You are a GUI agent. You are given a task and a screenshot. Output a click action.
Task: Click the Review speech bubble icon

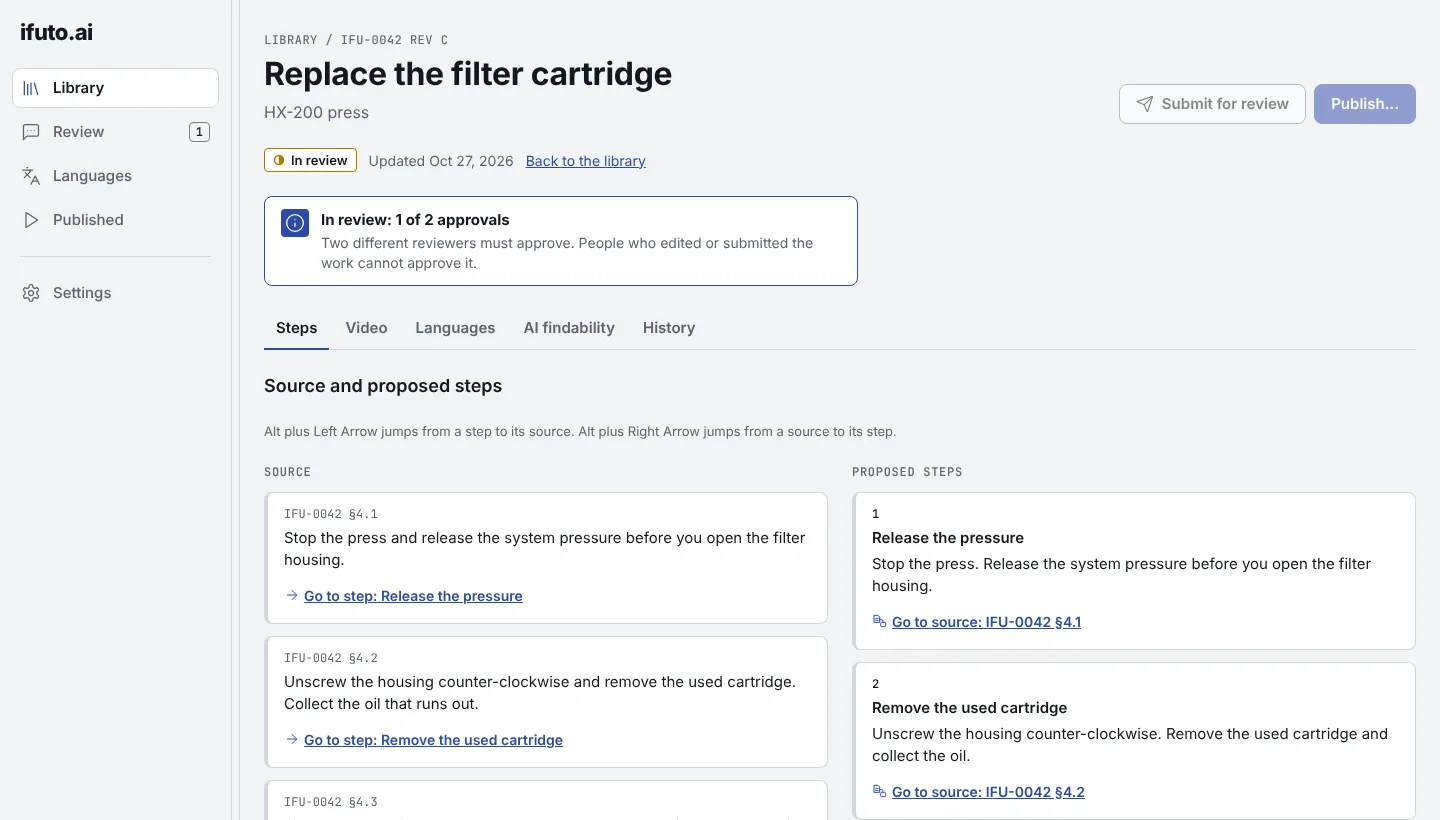31,132
